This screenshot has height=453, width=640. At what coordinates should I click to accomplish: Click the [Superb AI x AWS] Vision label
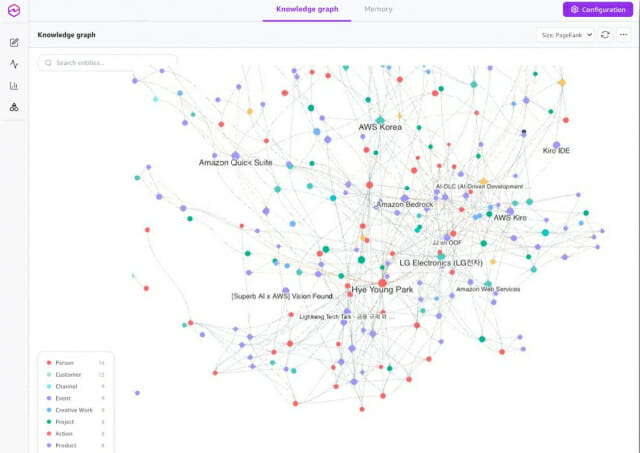point(284,296)
